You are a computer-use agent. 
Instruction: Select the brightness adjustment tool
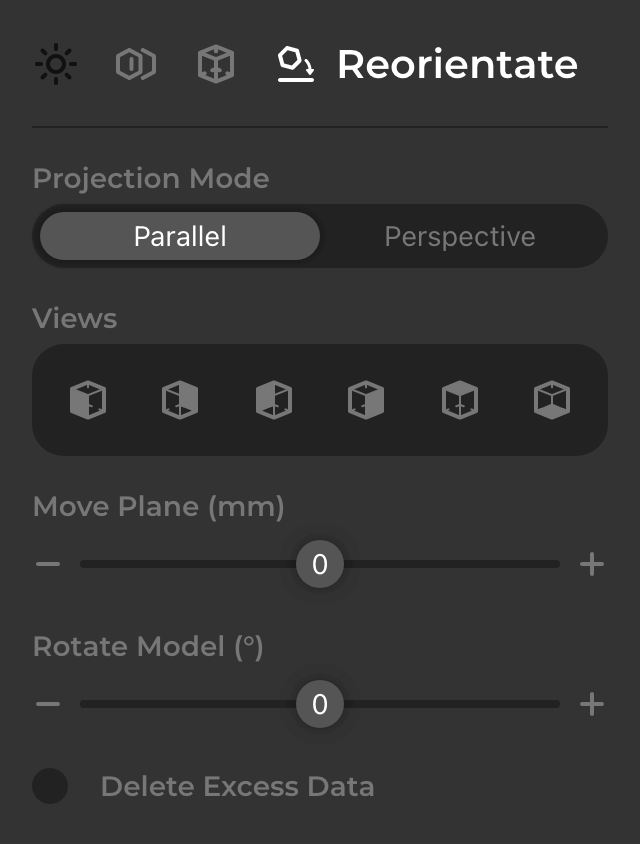[56, 63]
